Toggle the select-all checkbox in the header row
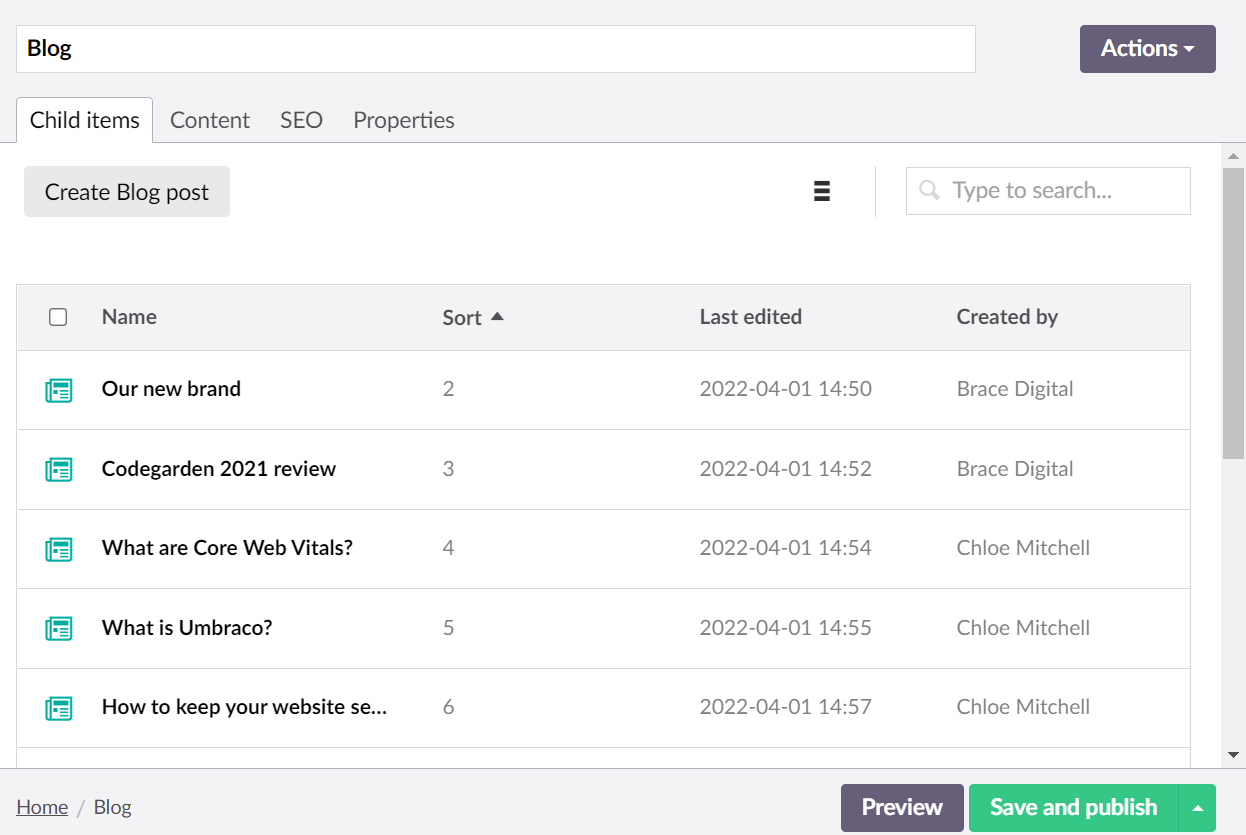The height and width of the screenshot is (835, 1246). 58,316
